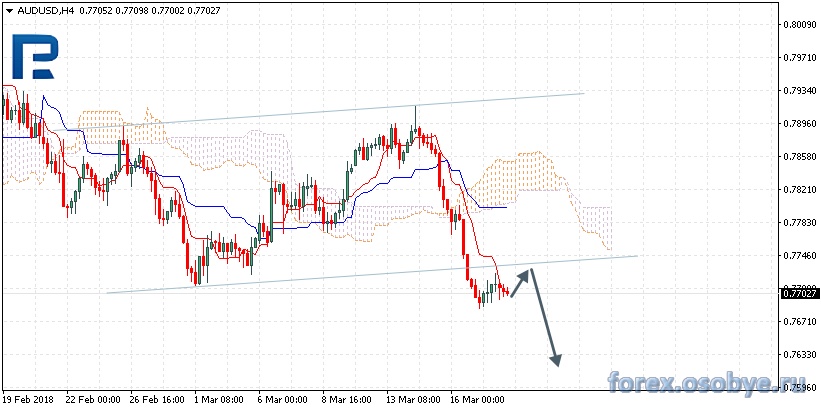Click the 1 Mar 08:00 time label
The image size is (821, 411).
(x=220, y=399)
